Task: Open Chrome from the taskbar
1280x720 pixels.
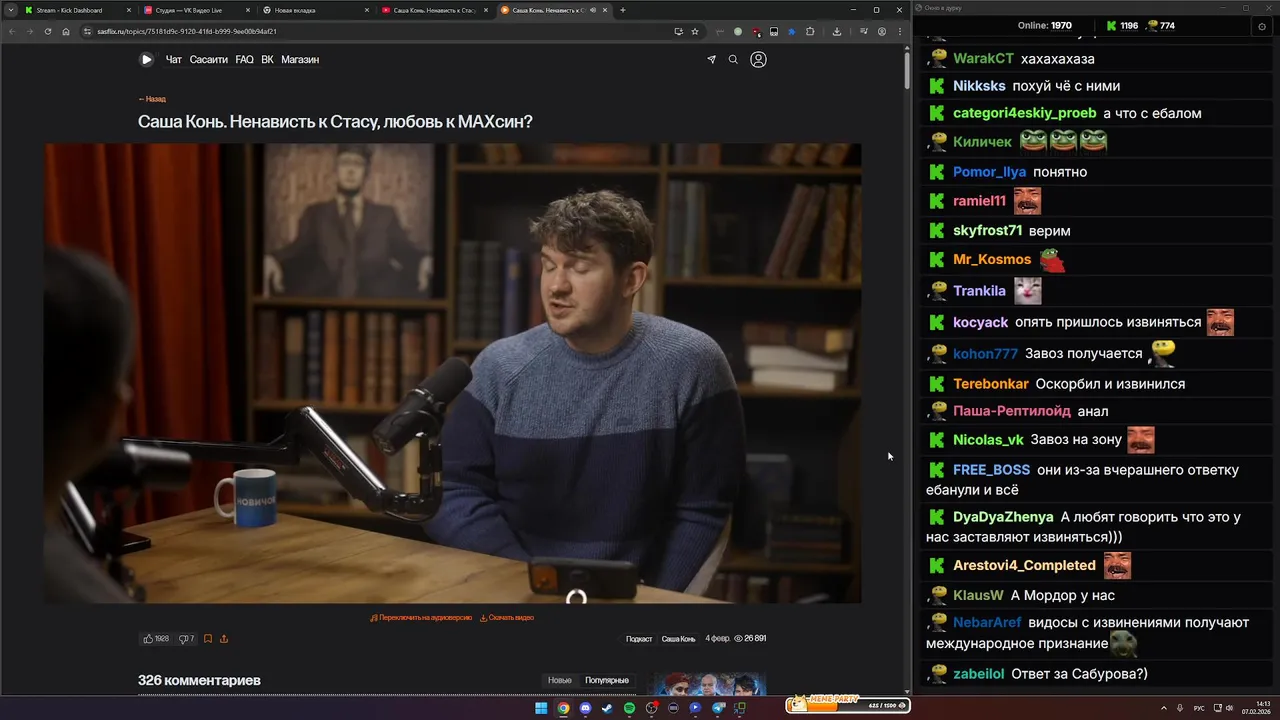Action: pyautogui.click(x=563, y=708)
